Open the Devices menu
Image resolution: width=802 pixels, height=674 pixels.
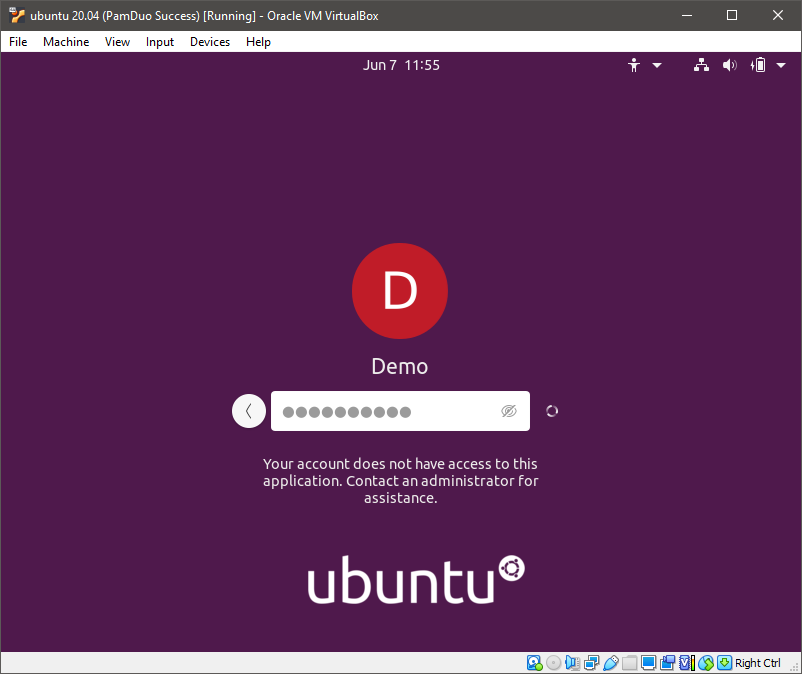(210, 42)
